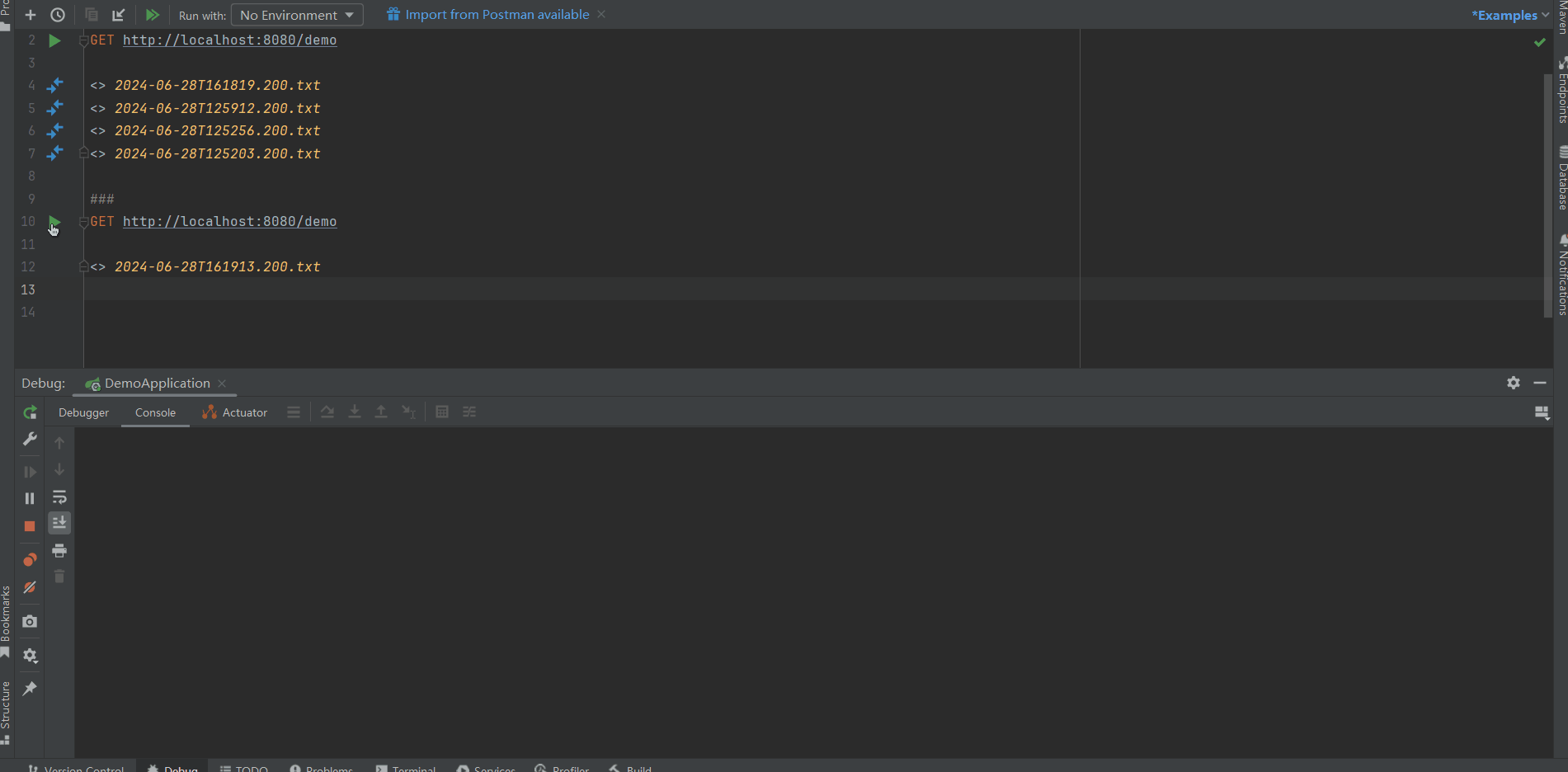Click the grayed-out copy icon in HTTP toolbar
Screen dimensions: 1568x772
(92, 15)
